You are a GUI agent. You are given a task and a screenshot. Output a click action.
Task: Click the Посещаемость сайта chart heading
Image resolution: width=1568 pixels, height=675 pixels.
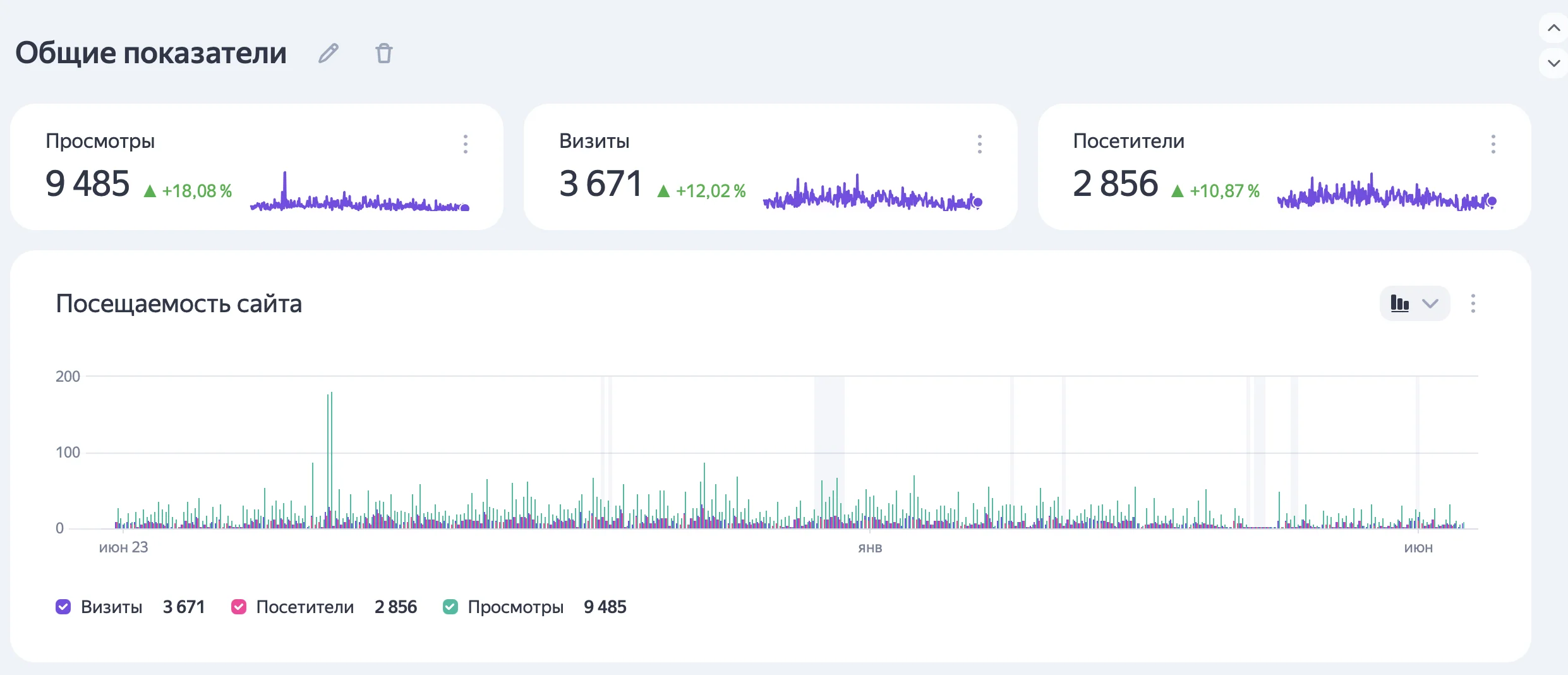[x=179, y=304]
